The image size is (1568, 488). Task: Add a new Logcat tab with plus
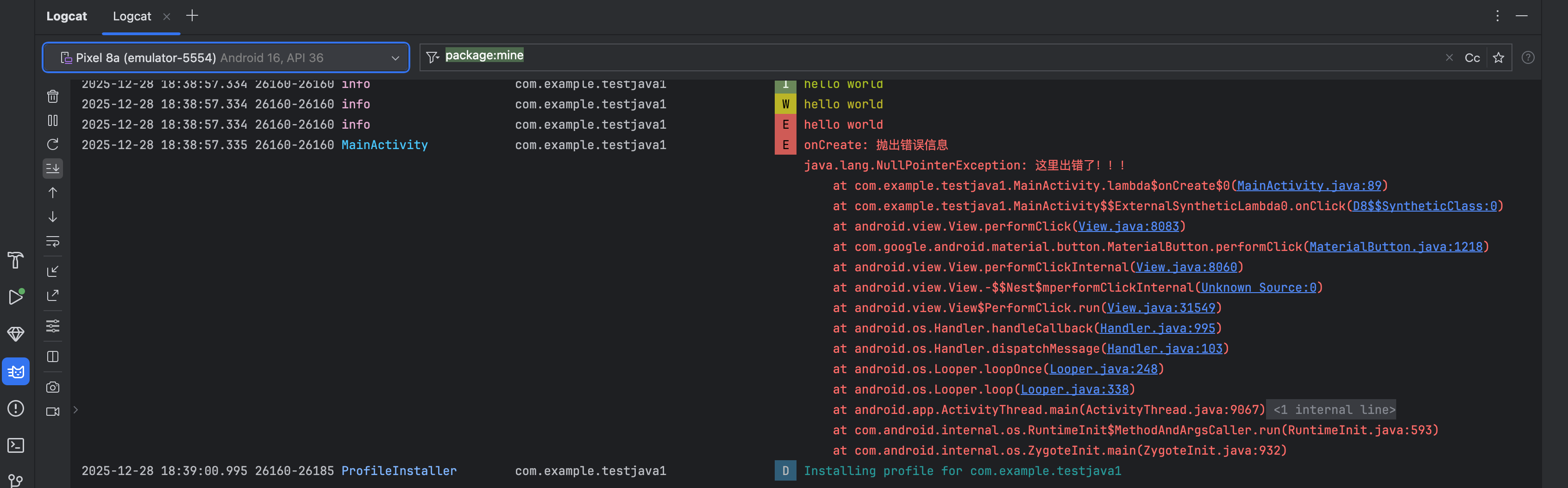[192, 16]
